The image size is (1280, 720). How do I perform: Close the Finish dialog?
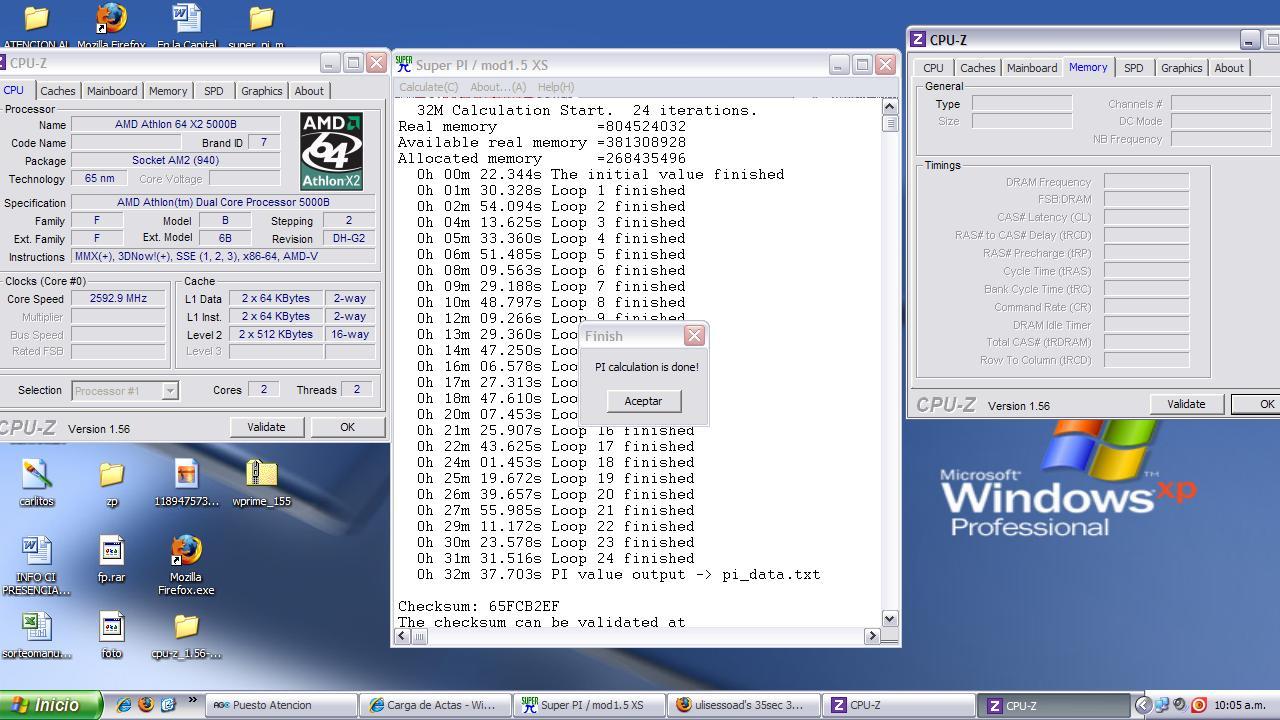point(694,335)
